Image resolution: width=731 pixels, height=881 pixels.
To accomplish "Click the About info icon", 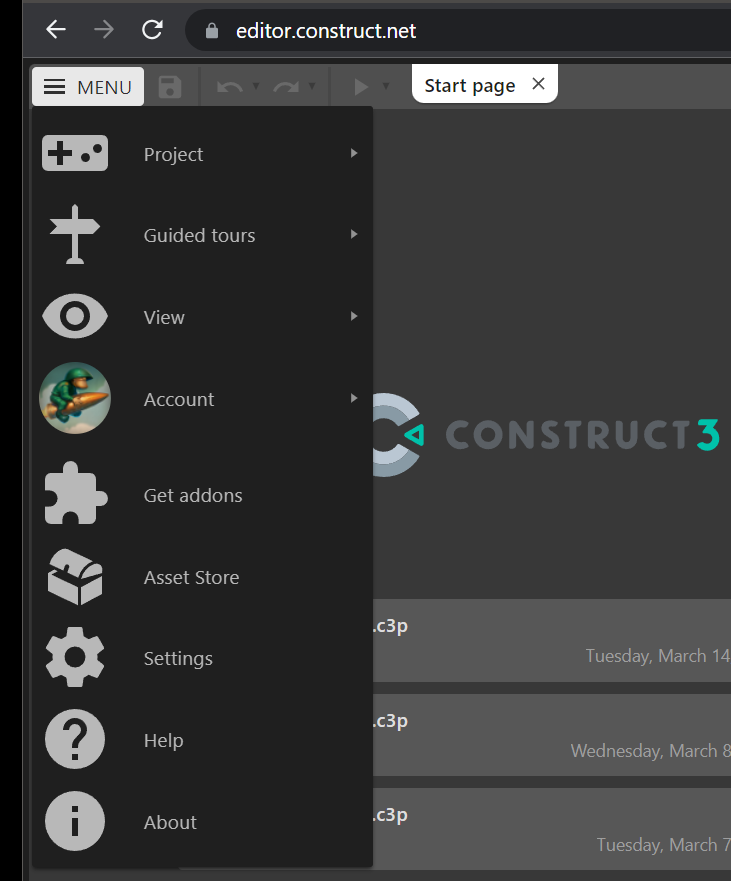I will (75, 821).
